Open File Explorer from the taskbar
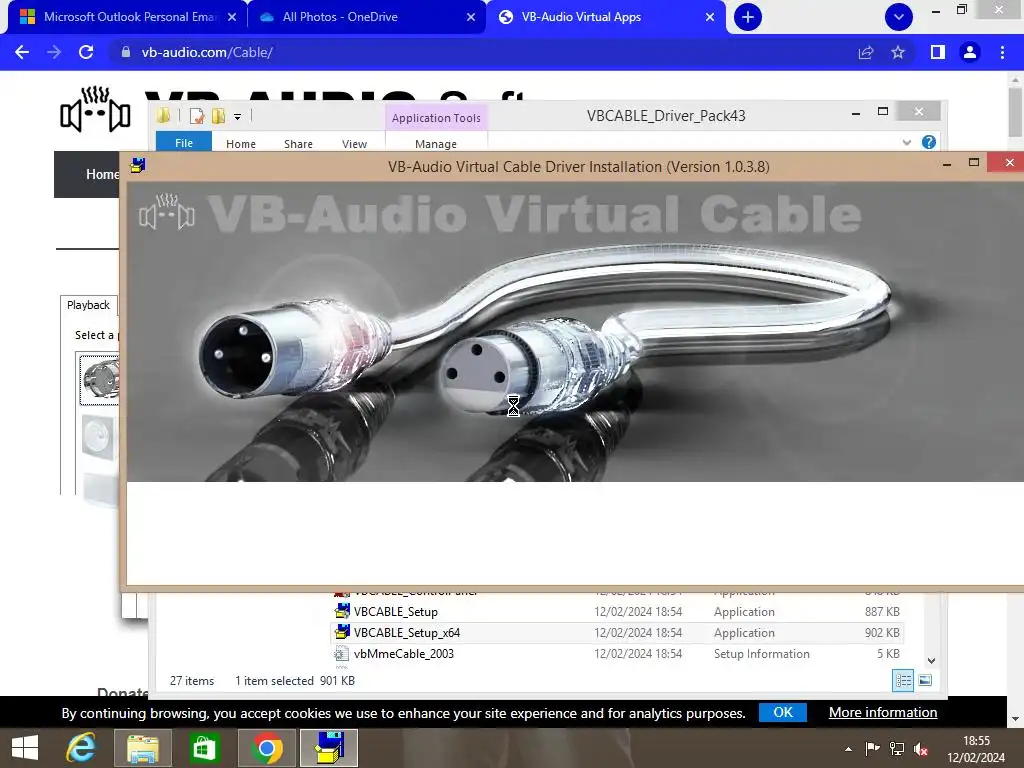The width and height of the screenshot is (1024, 768). [143, 748]
